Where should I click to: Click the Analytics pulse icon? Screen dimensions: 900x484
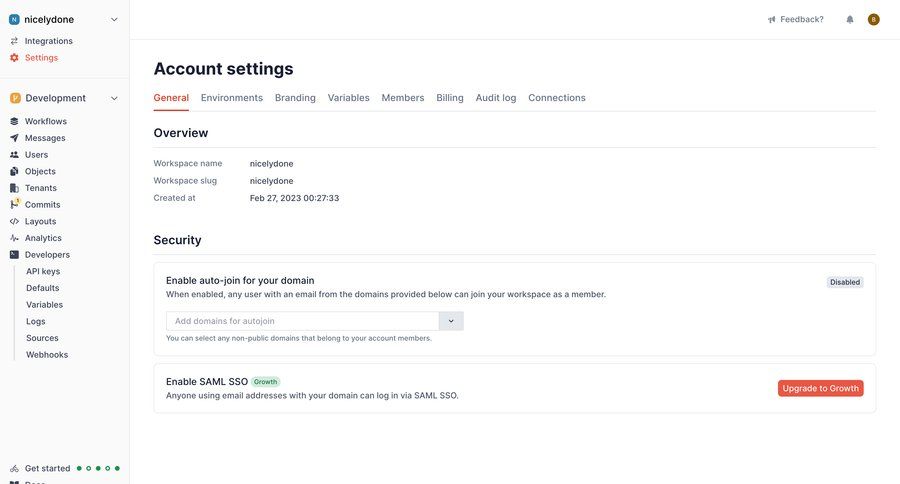coord(14,238)
